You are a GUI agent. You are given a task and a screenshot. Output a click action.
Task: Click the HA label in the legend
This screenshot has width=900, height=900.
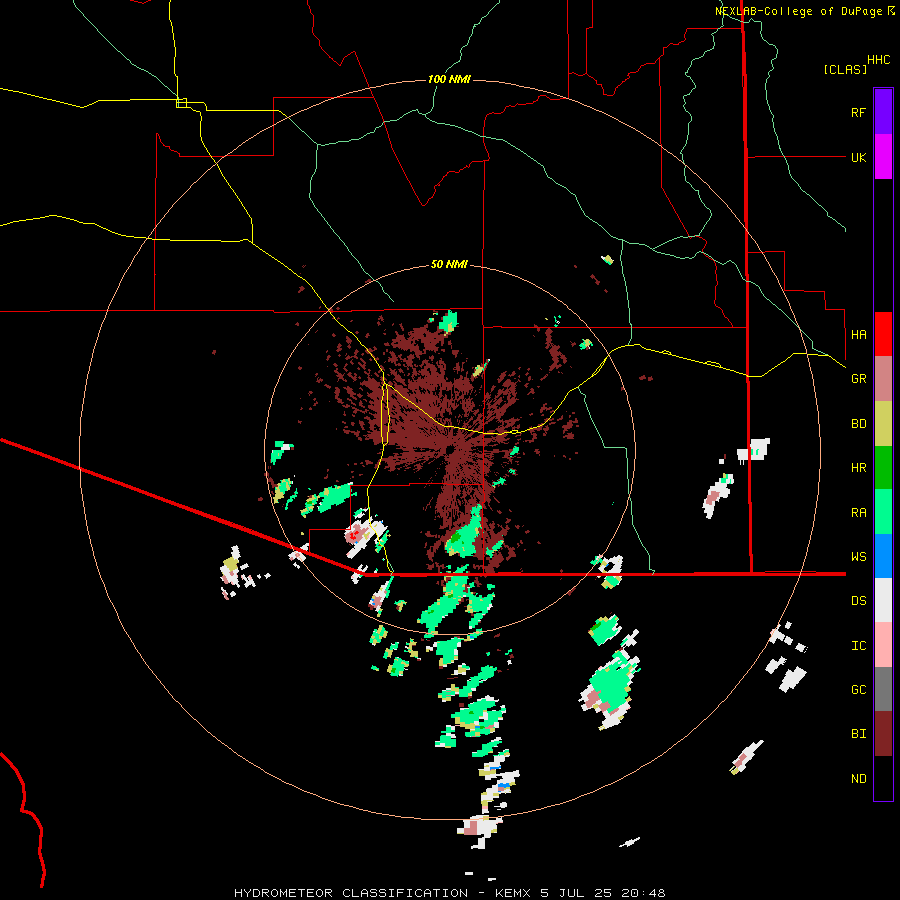click(x=859, y=334)
